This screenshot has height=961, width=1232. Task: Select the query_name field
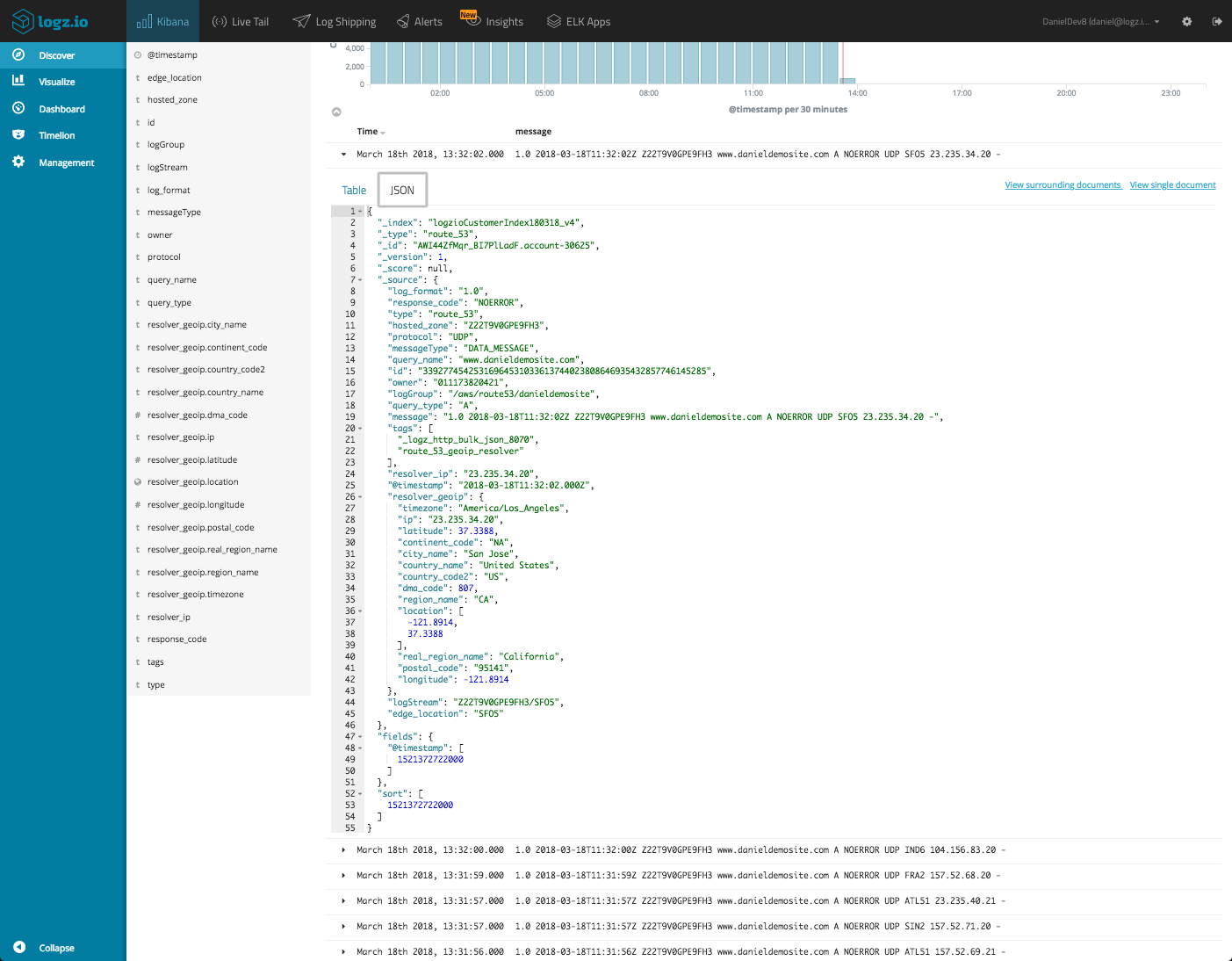(x=172, y=280)
